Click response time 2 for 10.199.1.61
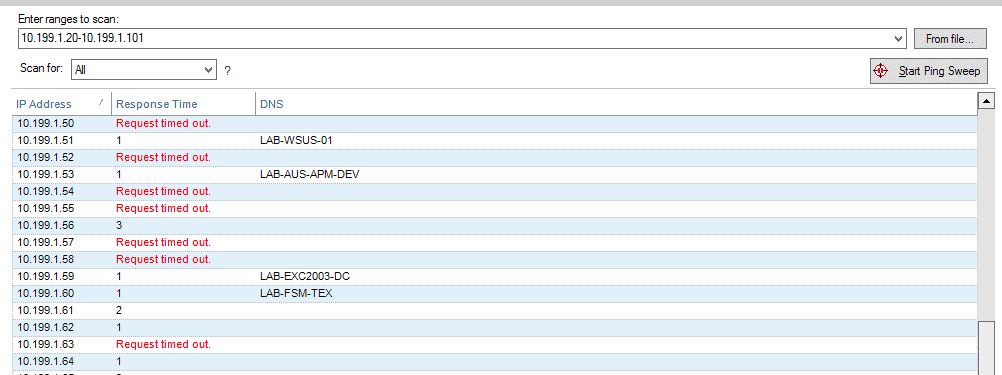The image size is (1002, 375). tap(119, 310)
